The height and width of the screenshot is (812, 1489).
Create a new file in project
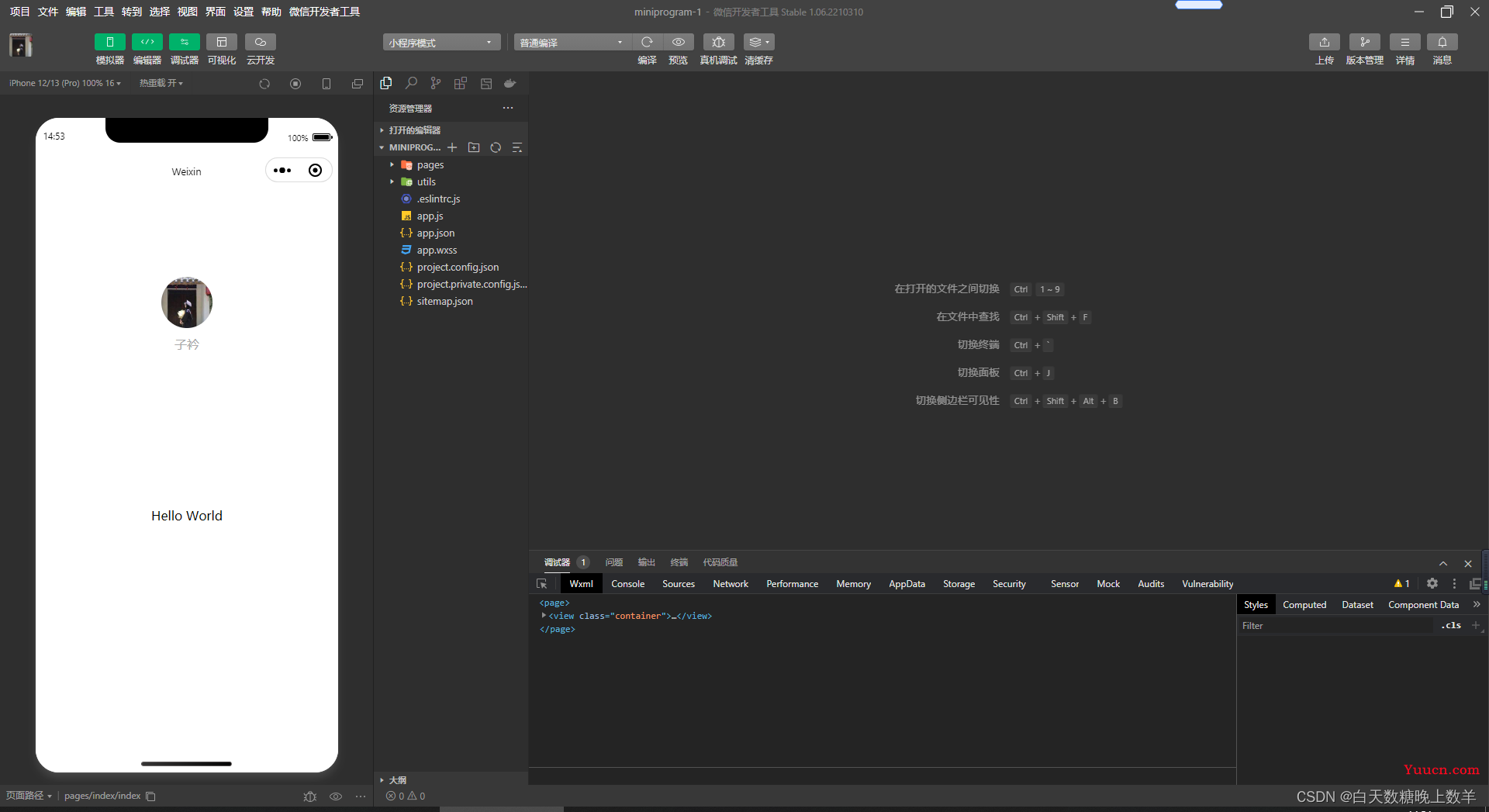coord(452,147)
